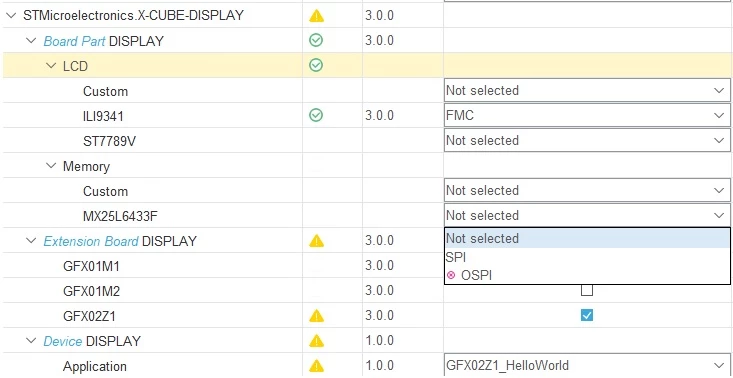
Task: Choose SPI option in dropdown list
Action: (587, 257)
